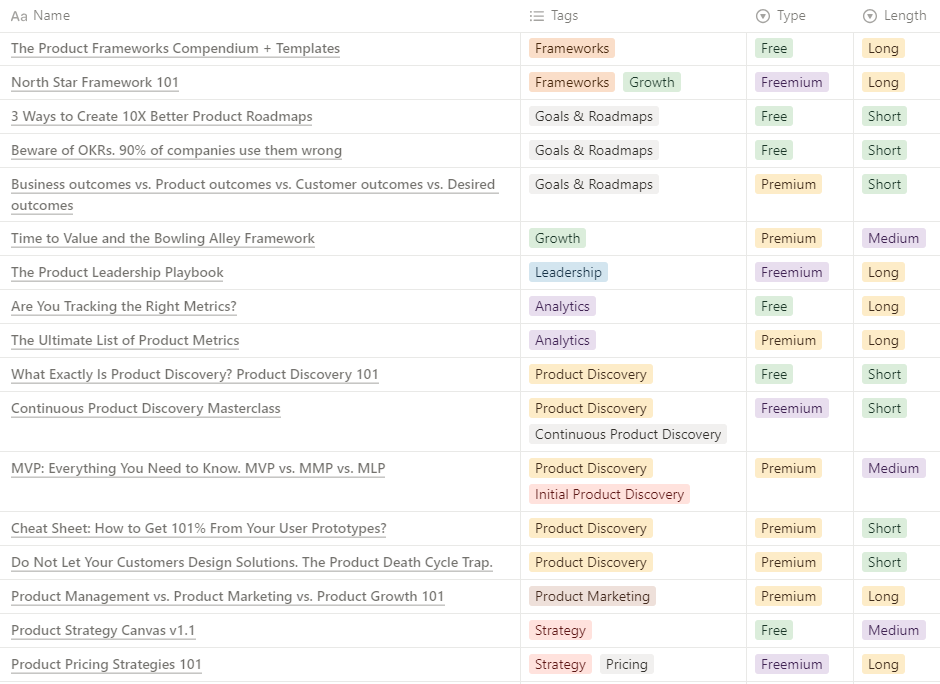
Task: Open the Type column header menu
Action: (x=800, y=16)
